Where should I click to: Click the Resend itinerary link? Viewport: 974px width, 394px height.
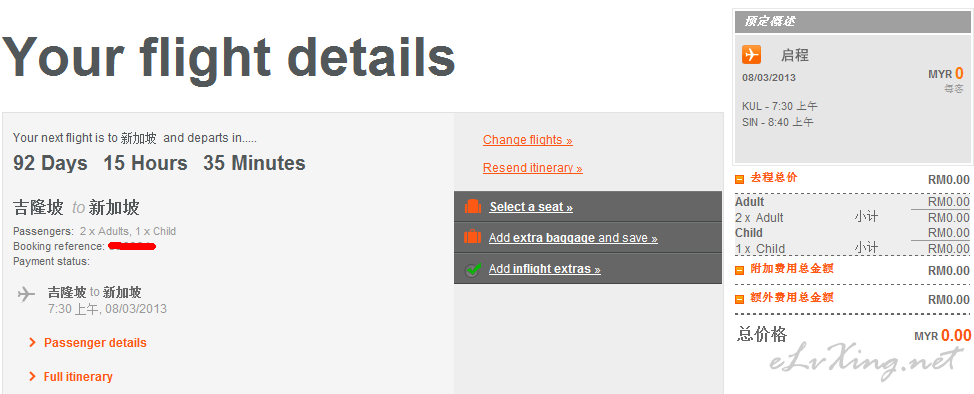click(532, 168)
